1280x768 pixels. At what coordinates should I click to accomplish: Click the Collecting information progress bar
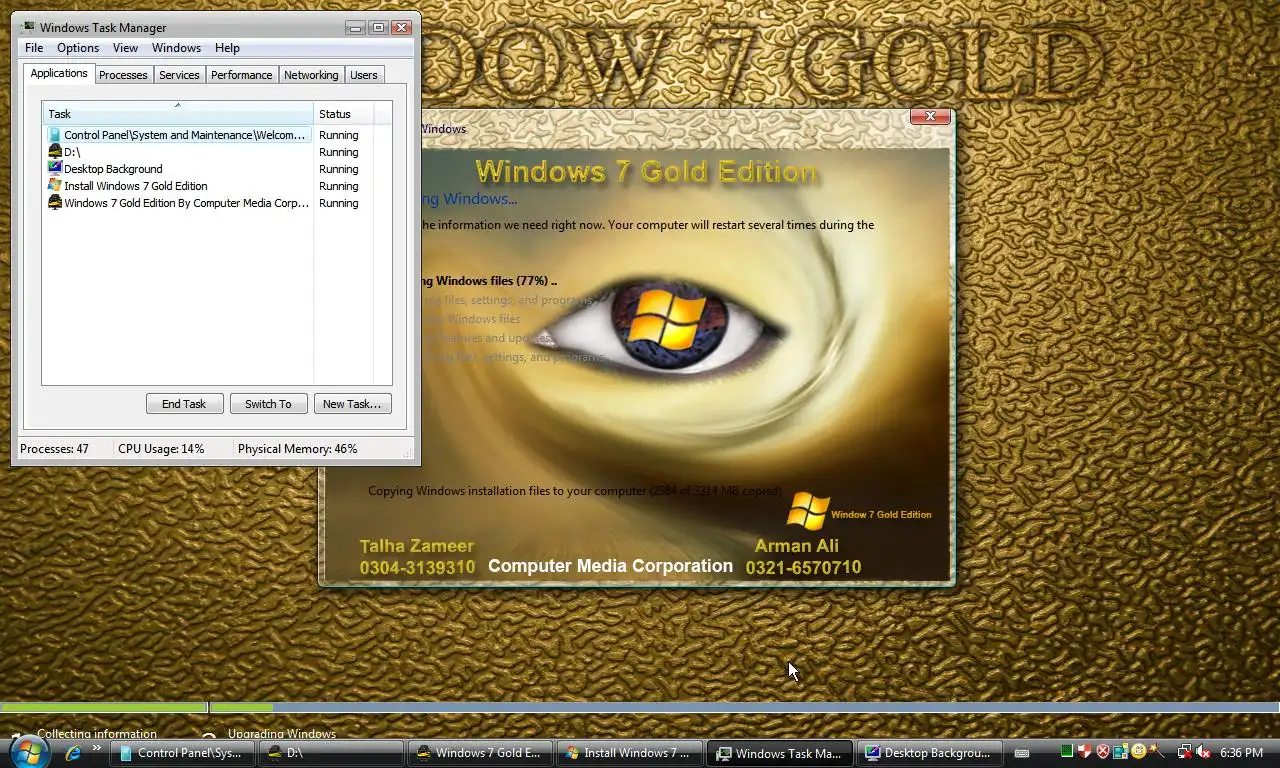104,708
